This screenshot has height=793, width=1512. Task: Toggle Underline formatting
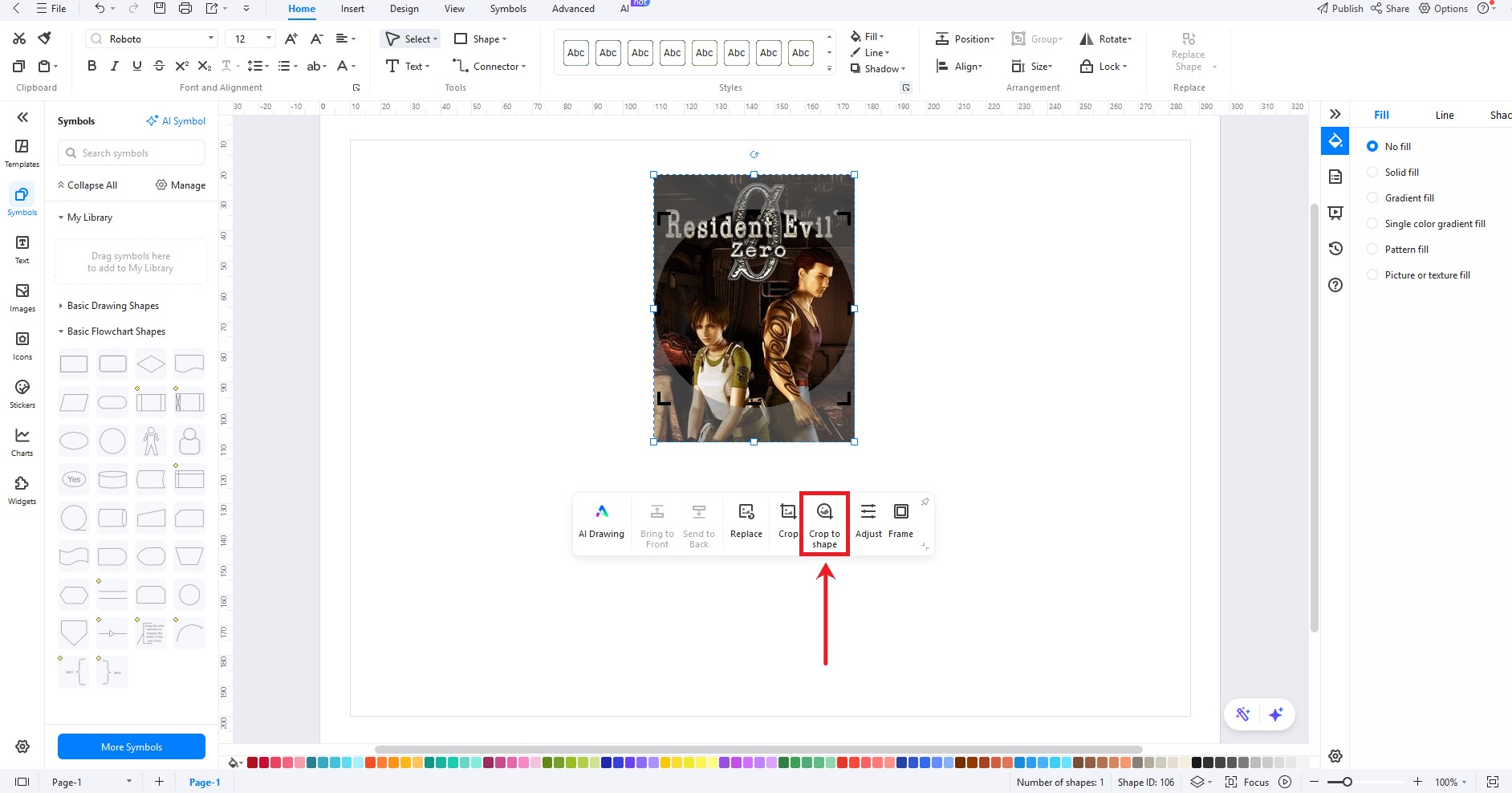[136, 66]
